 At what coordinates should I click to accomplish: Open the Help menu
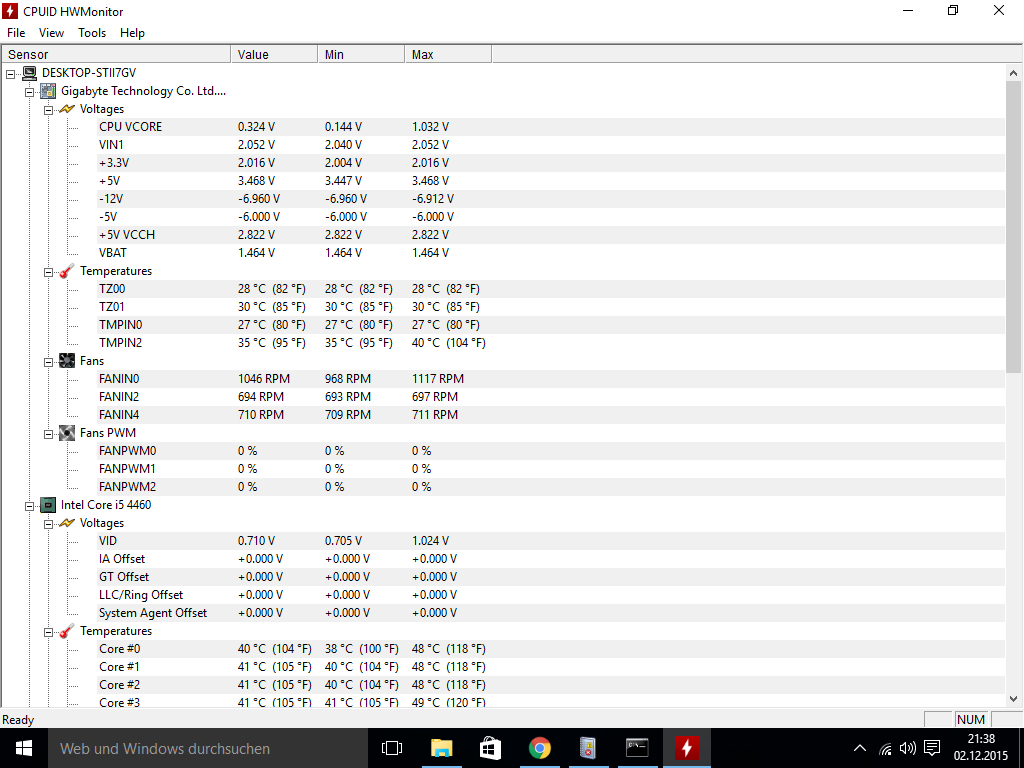point(132,33)
